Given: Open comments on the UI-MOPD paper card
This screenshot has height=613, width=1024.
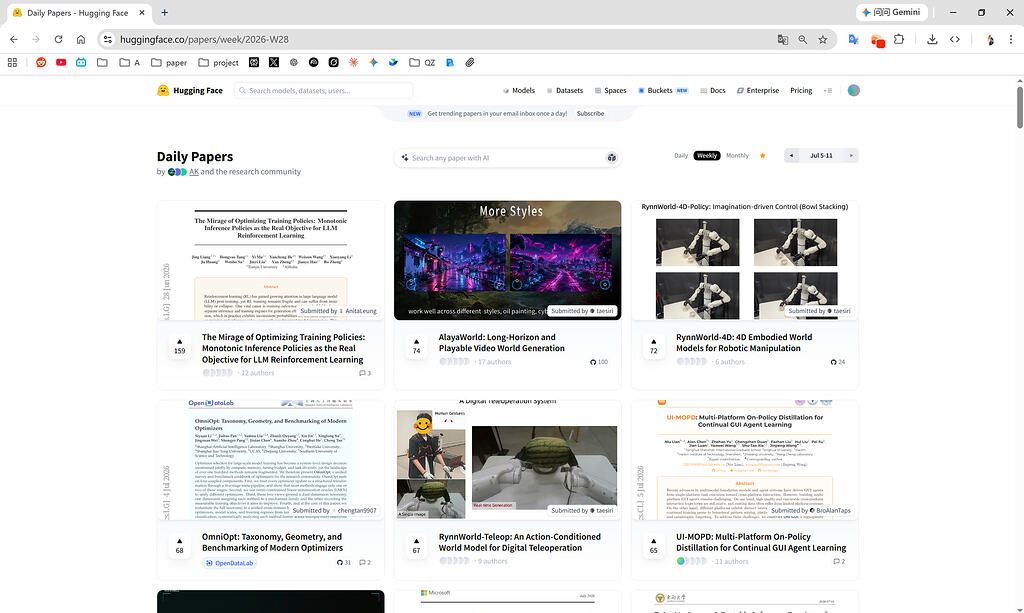Looking at the screenshot, I should pos(839,561).
